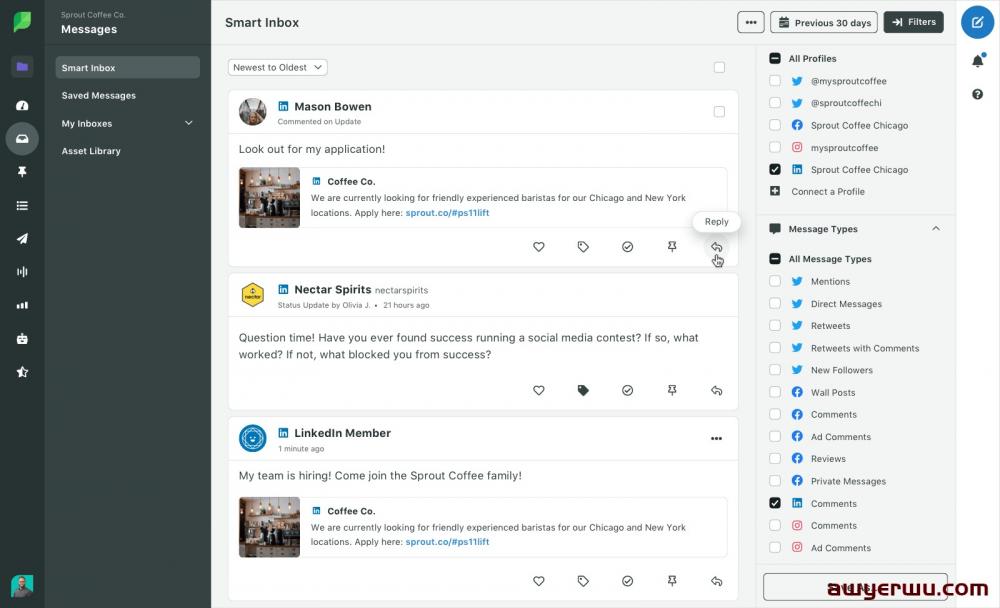
Task: Open the star reviews icon in sidebar
Action: pyautogui.click(x=22, y=372)
